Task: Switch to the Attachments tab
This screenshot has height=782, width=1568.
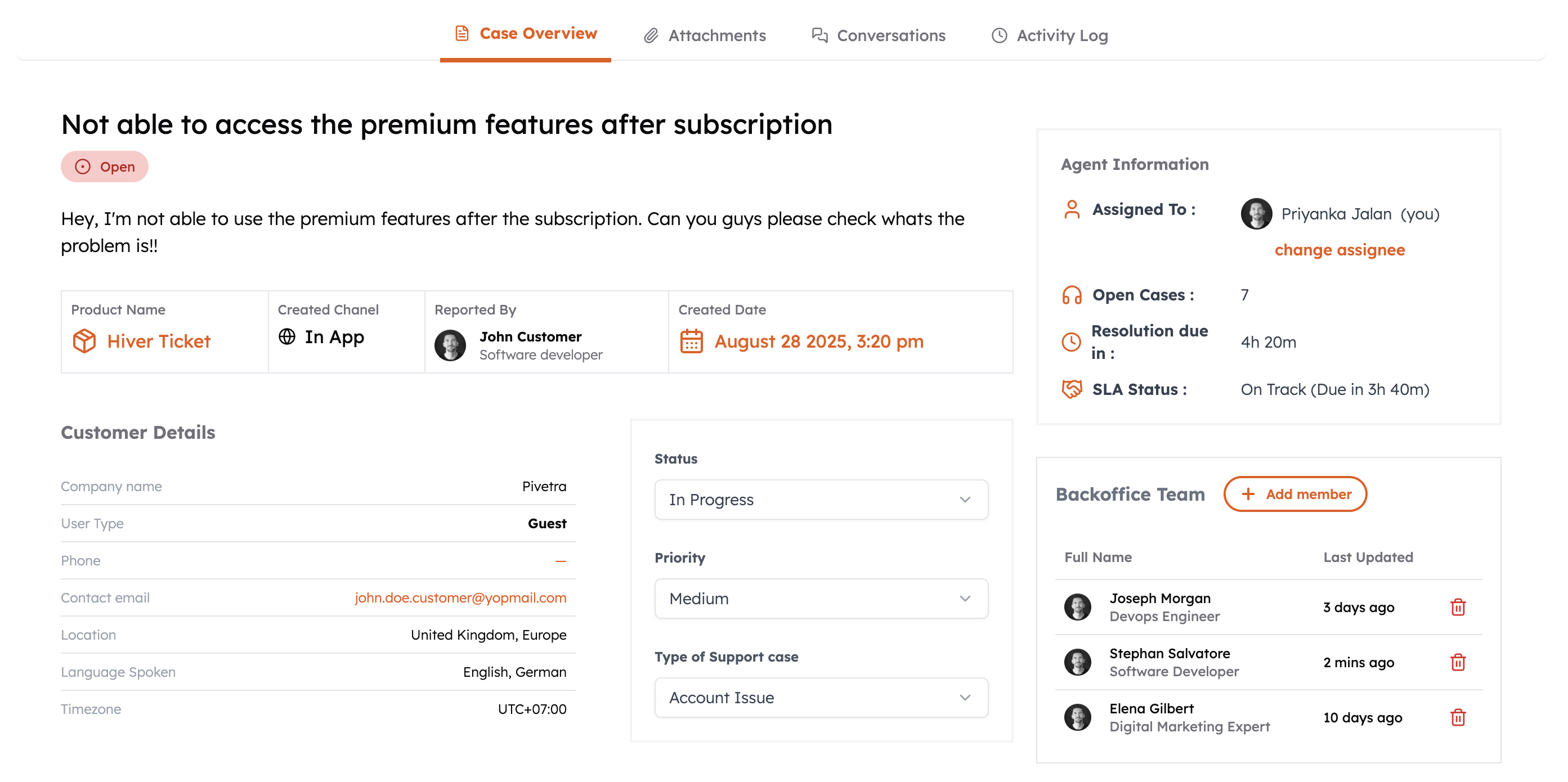Action: 705,35
